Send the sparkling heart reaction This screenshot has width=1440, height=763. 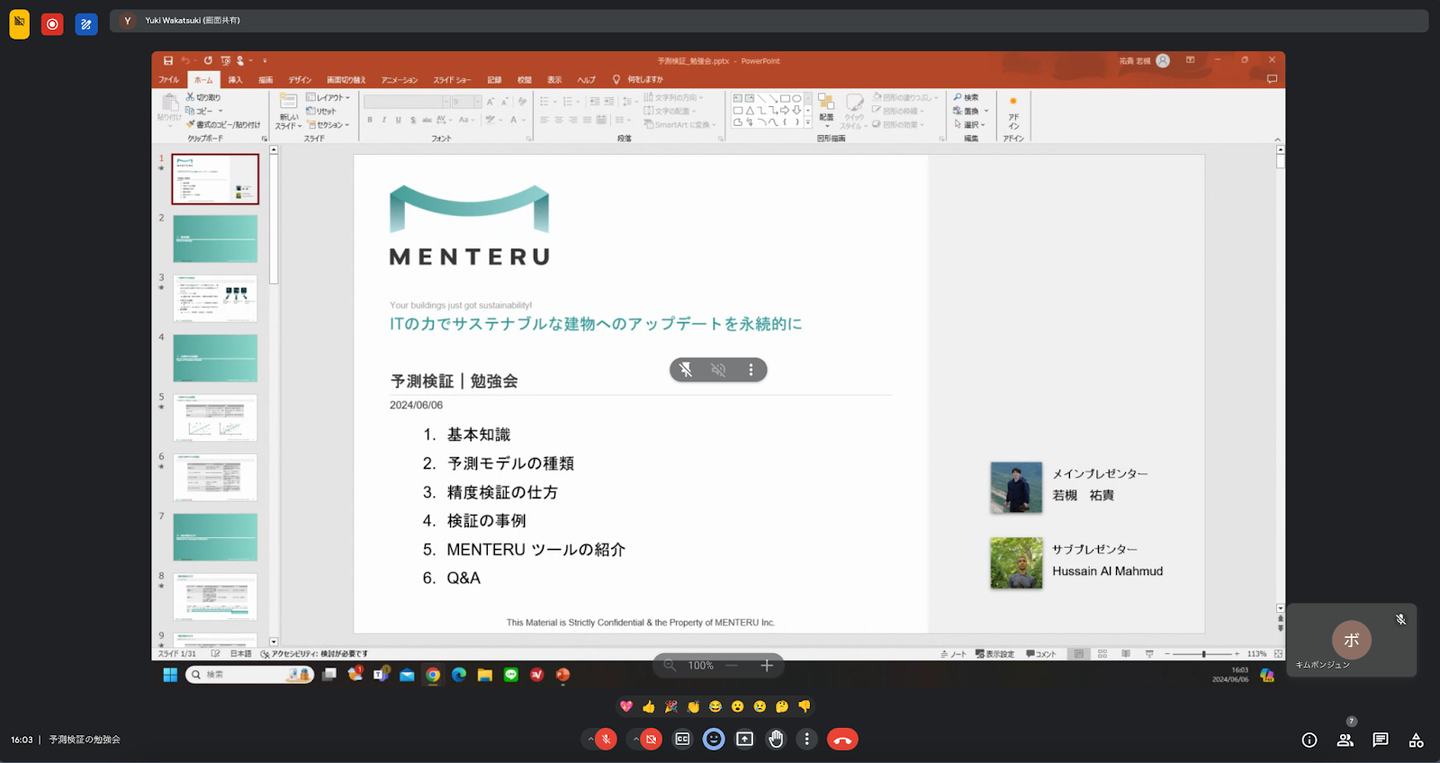point(626,707)
